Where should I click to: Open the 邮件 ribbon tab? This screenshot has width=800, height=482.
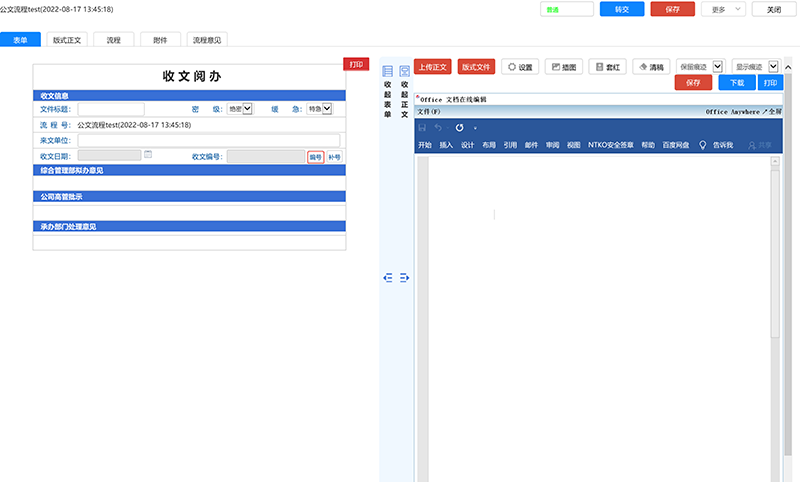[x=532, y=145]
